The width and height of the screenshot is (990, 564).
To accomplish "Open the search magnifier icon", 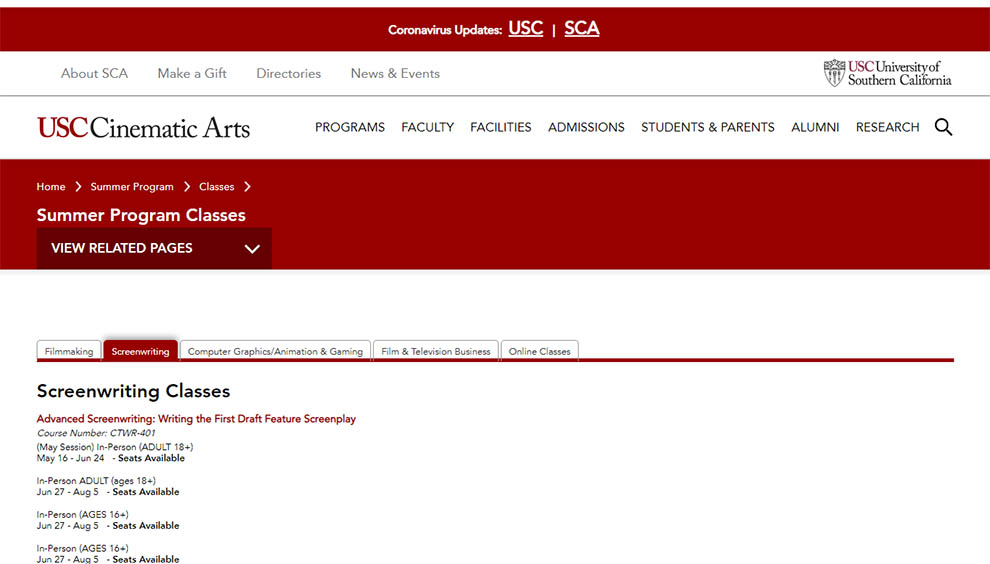I will pos(943,127).
